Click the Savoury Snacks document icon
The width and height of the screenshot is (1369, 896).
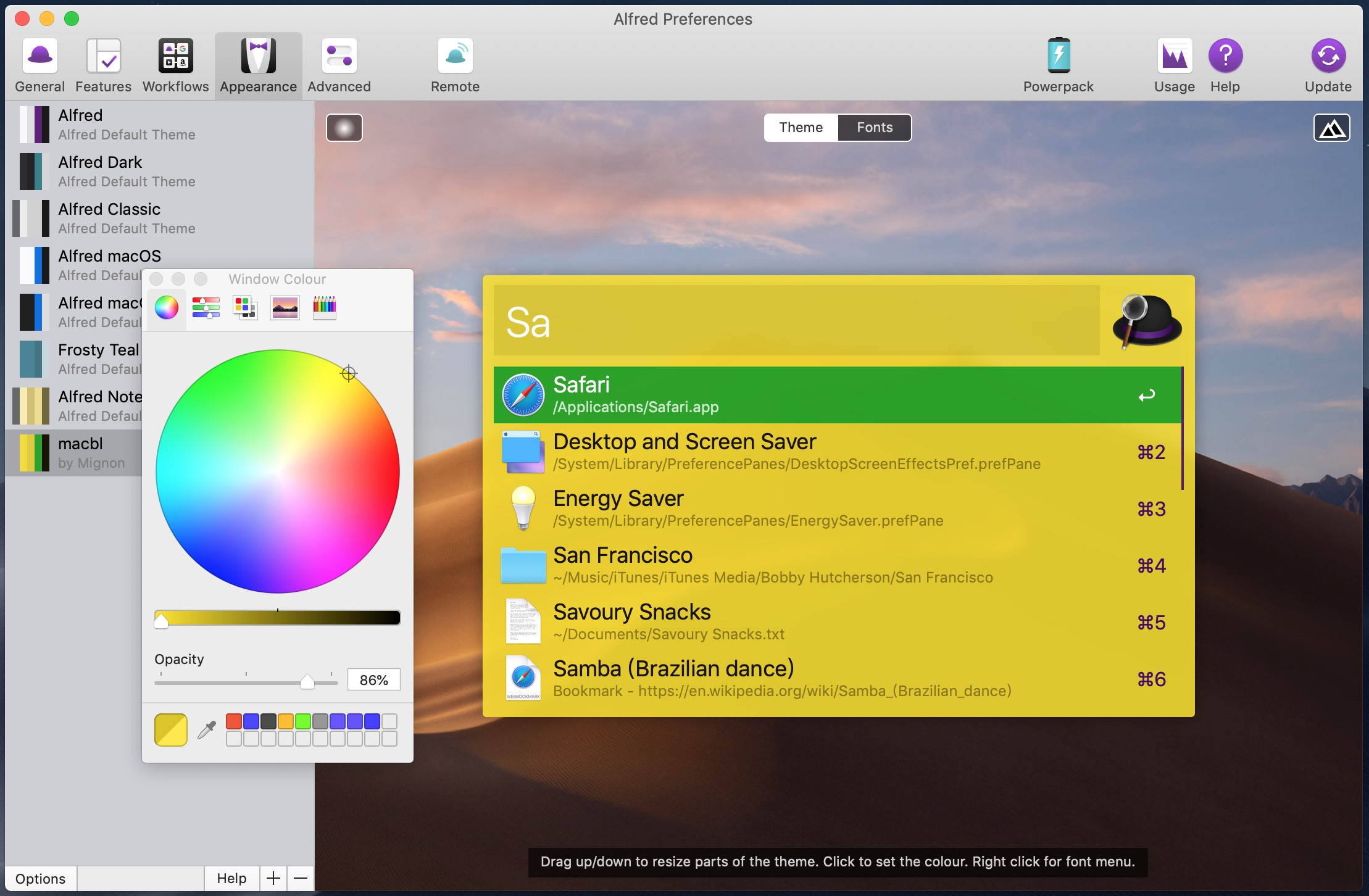(523, 621)
